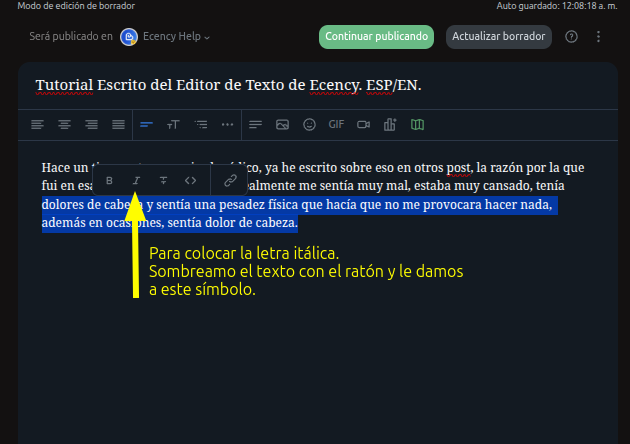630x444 pixels.
Task: Click the Ecency Help community avatar
Action: coord(129,37)
